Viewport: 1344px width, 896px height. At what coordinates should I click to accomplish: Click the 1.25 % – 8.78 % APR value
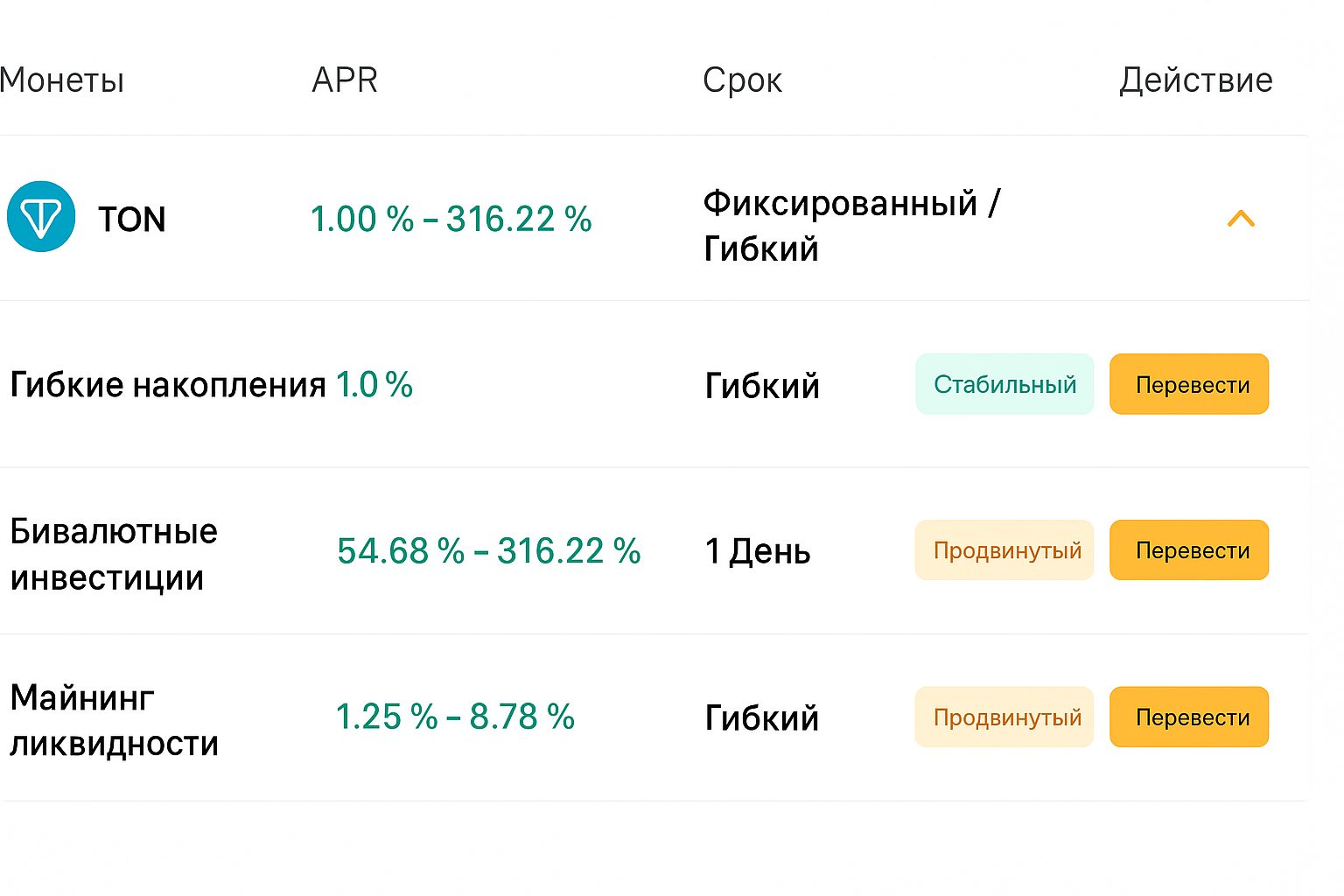(455, 717)
